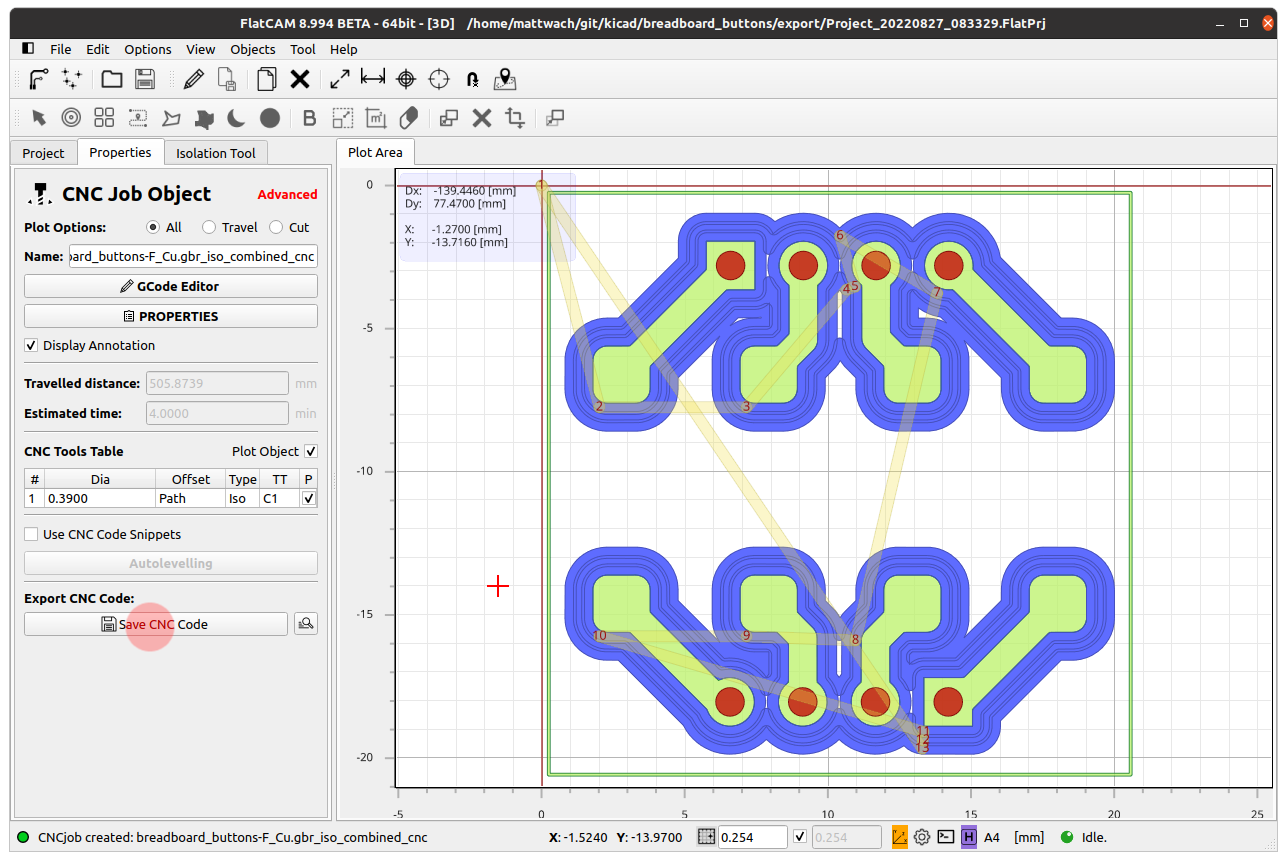Select the Cut plot option
The width and height of the screenshot is (1287, 861).
click(276, 227)
